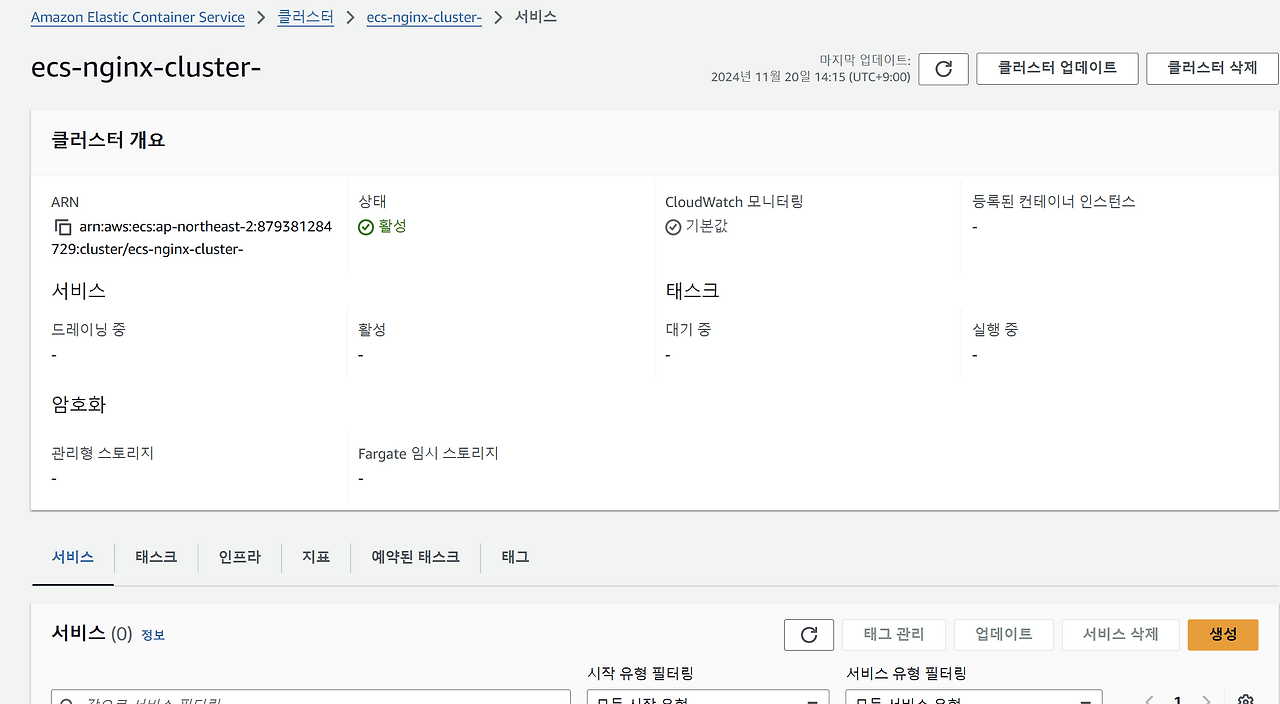Switch to the 서비스 tab

coord(73,557)
